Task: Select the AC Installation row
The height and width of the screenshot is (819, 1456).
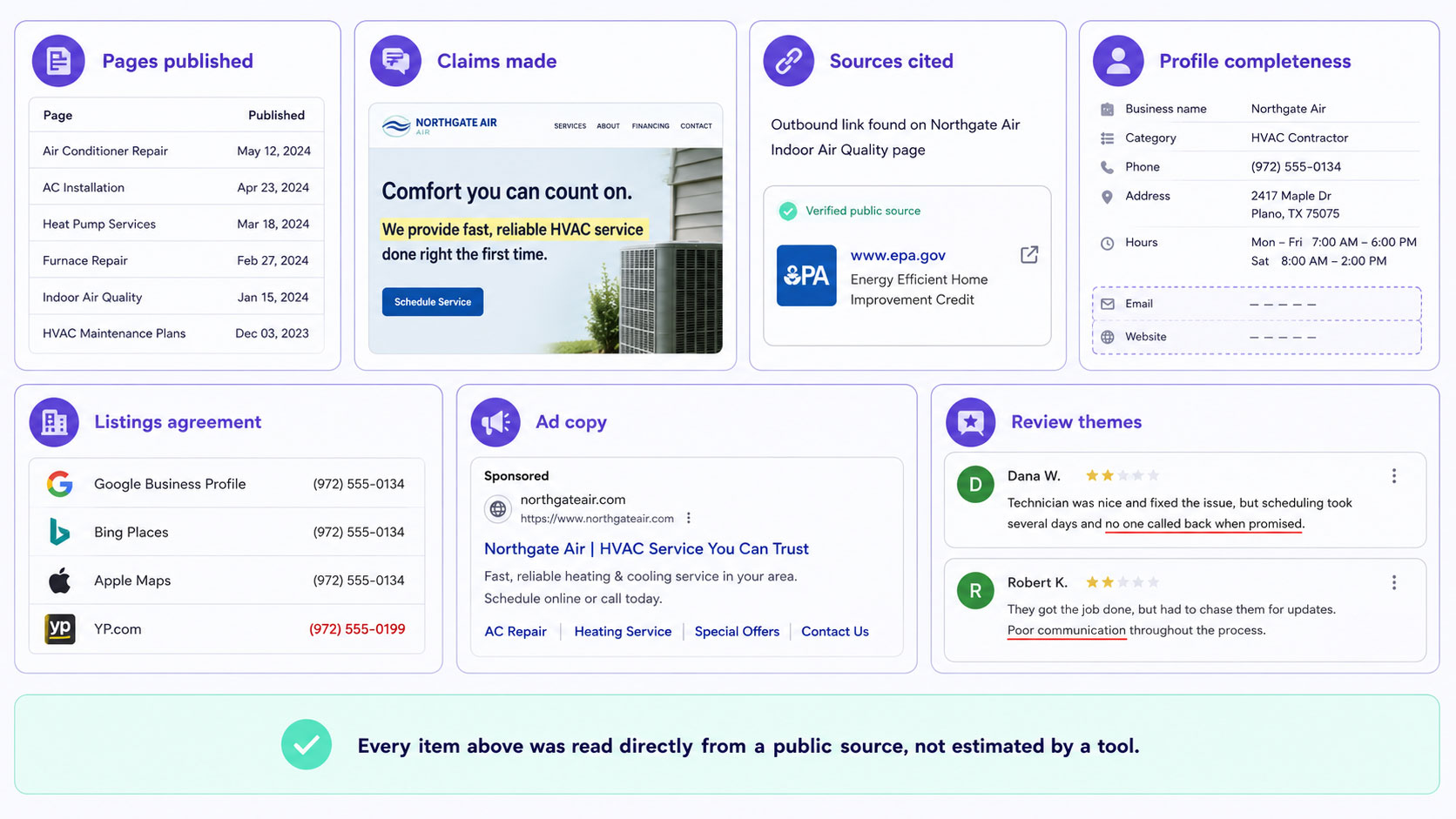Action: click(x=177, y=187)
